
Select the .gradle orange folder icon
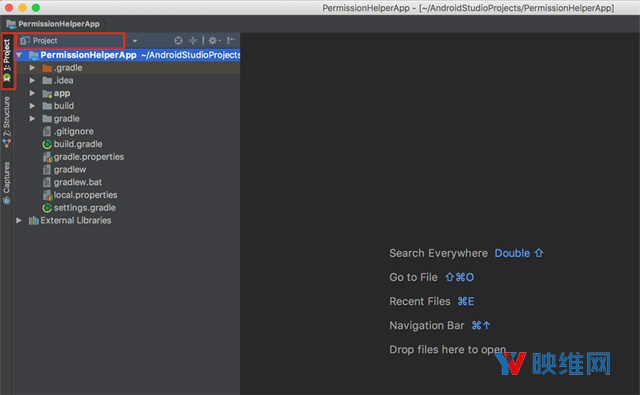(47, 68)
